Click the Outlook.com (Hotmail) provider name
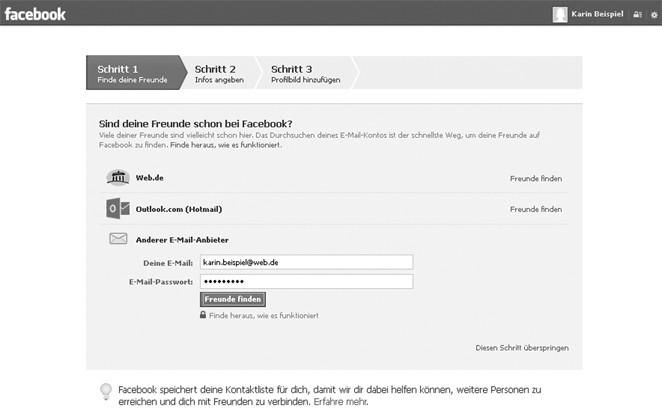The width and height of the screenshot is (662, 411). 179,209
